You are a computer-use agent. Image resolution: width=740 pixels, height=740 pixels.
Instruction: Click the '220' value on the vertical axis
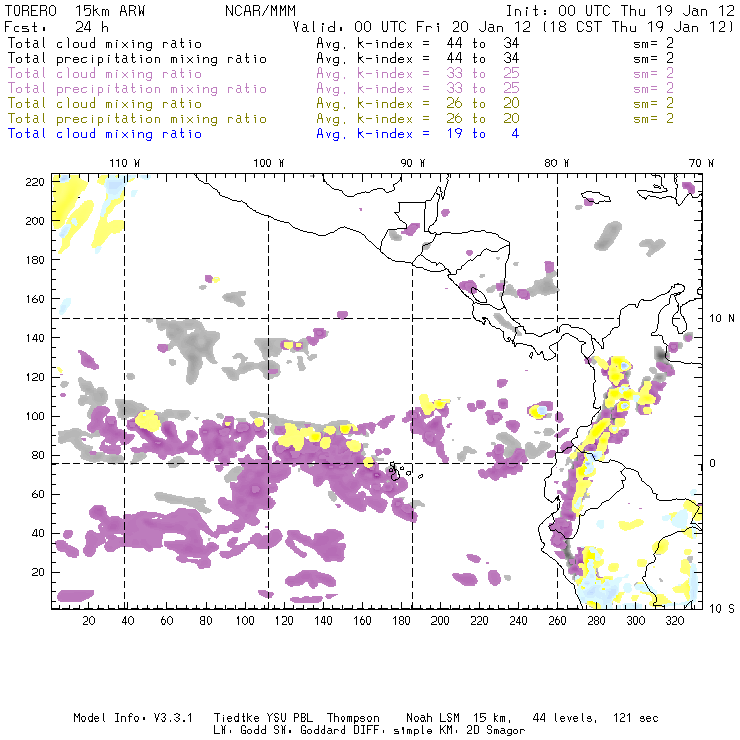click(x=35, y=182)
